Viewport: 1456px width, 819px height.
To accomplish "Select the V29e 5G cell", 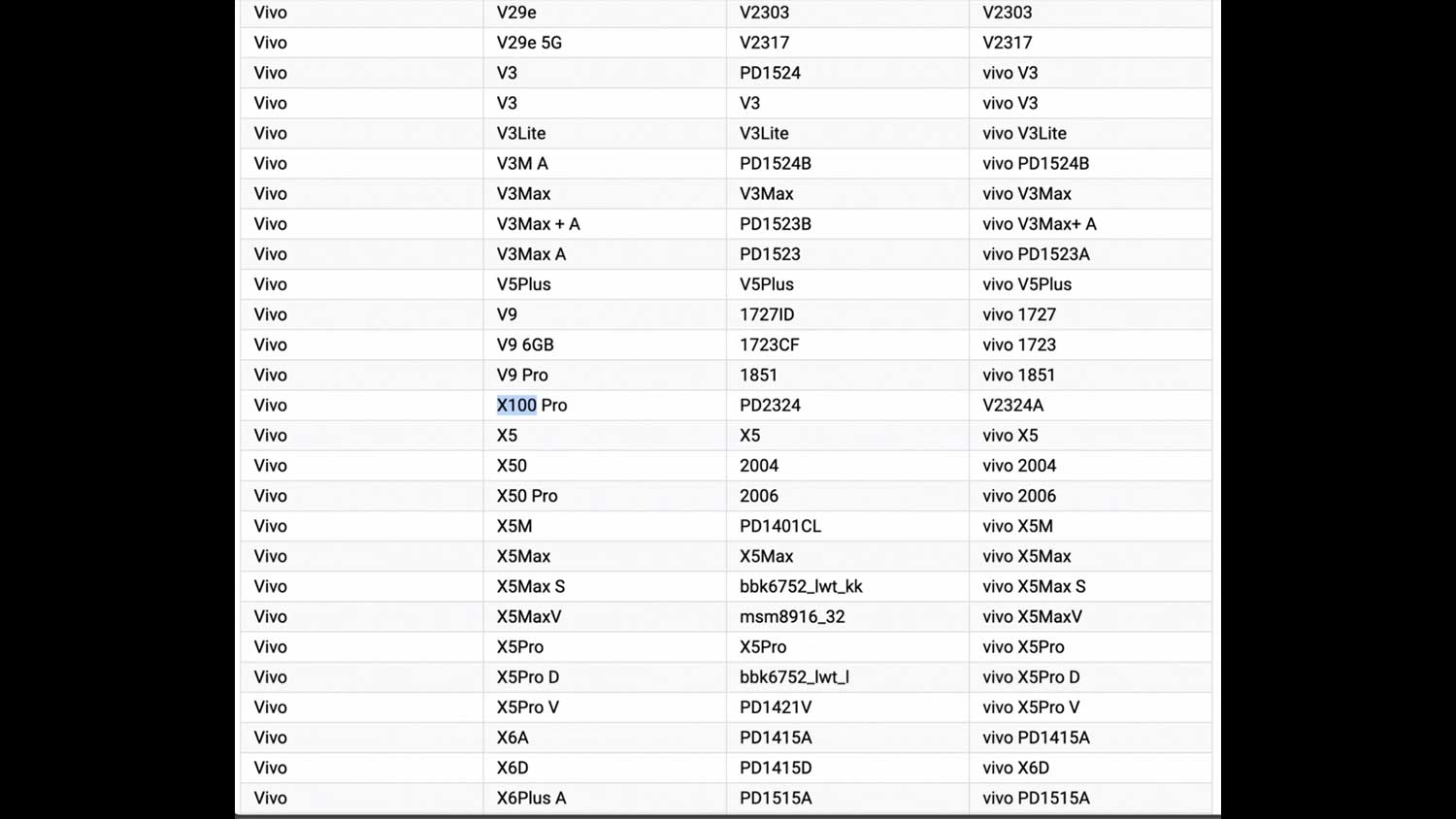I will pos(529,43).
